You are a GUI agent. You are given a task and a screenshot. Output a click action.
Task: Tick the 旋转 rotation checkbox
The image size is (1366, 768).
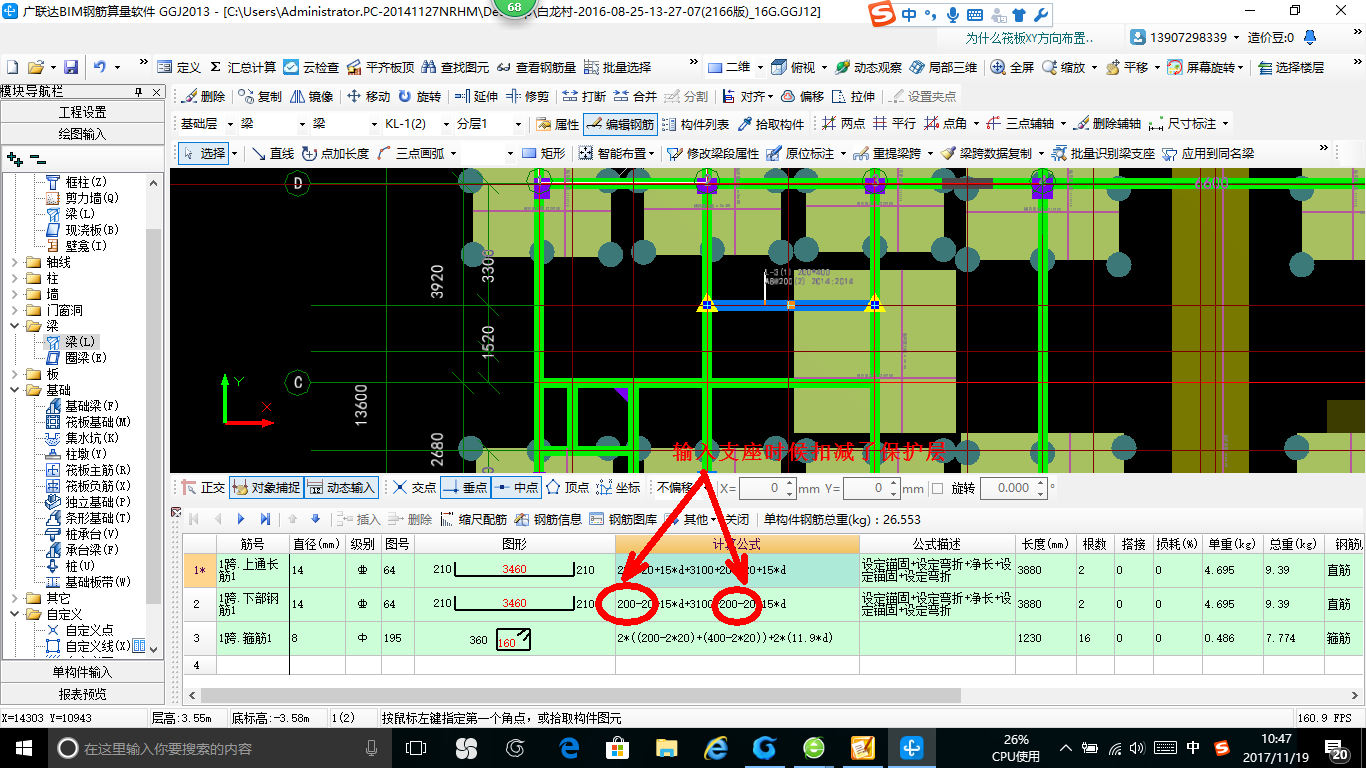[x=937, y=488]
